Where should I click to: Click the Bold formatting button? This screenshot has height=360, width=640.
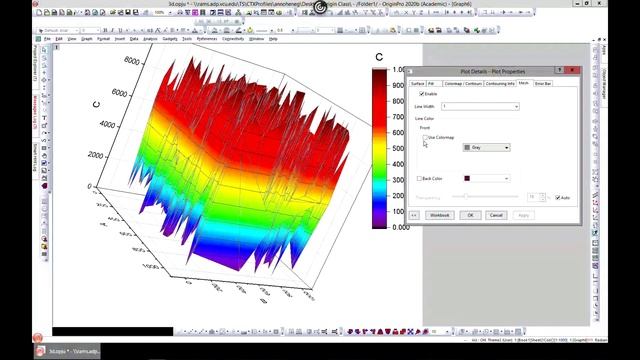coord(105,31)
